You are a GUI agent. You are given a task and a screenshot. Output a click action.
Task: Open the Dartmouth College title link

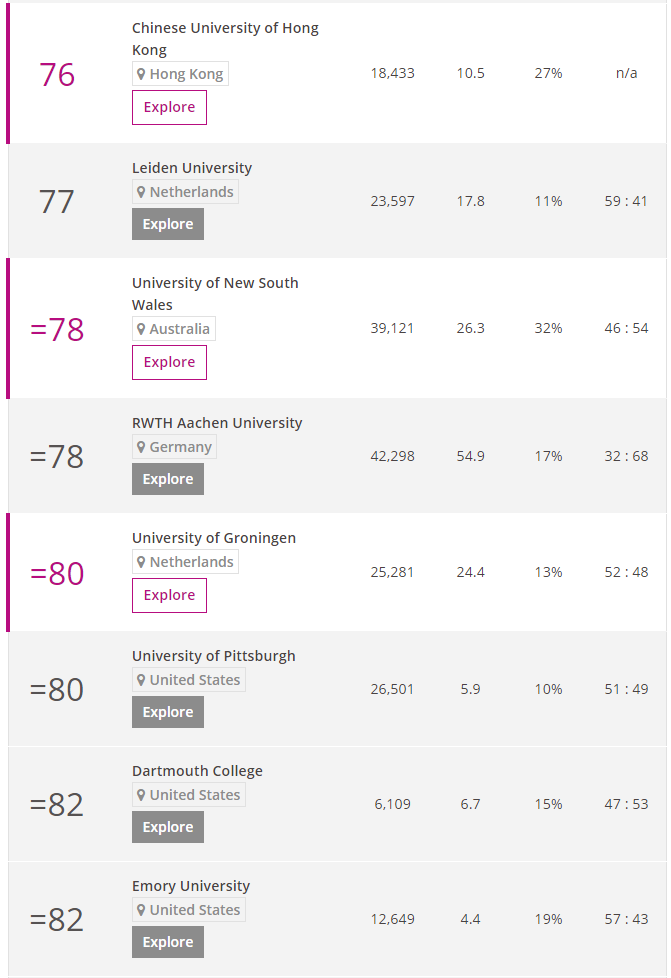[197, 771]
